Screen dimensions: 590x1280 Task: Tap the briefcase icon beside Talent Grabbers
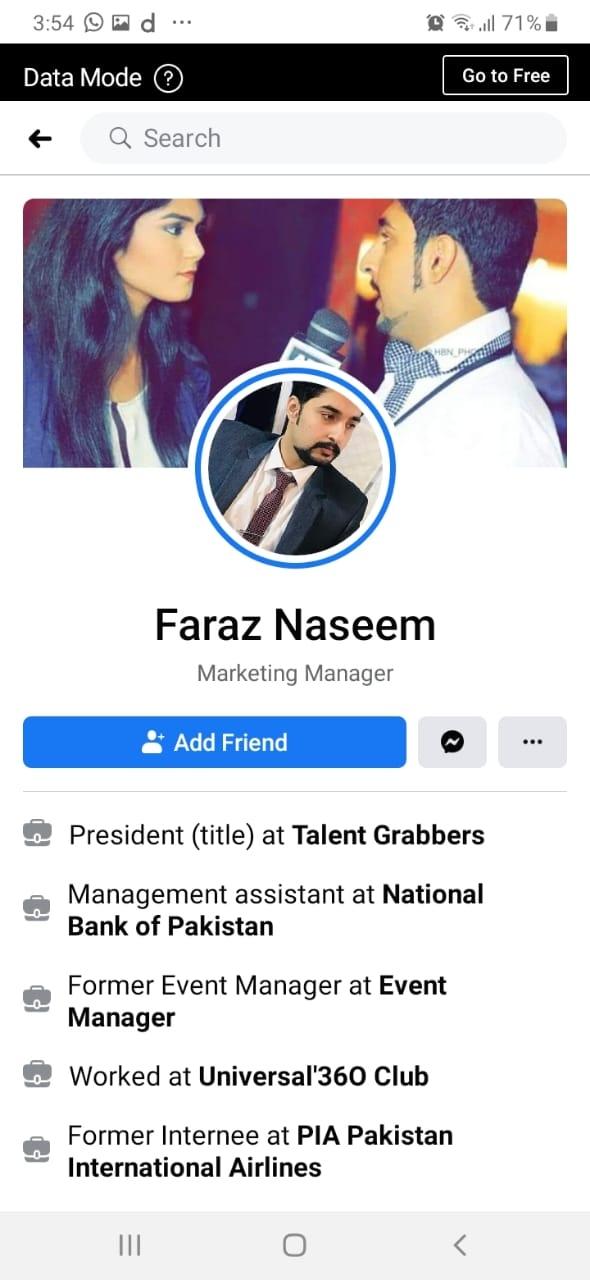pyautogui.click(x=37, y=834)
